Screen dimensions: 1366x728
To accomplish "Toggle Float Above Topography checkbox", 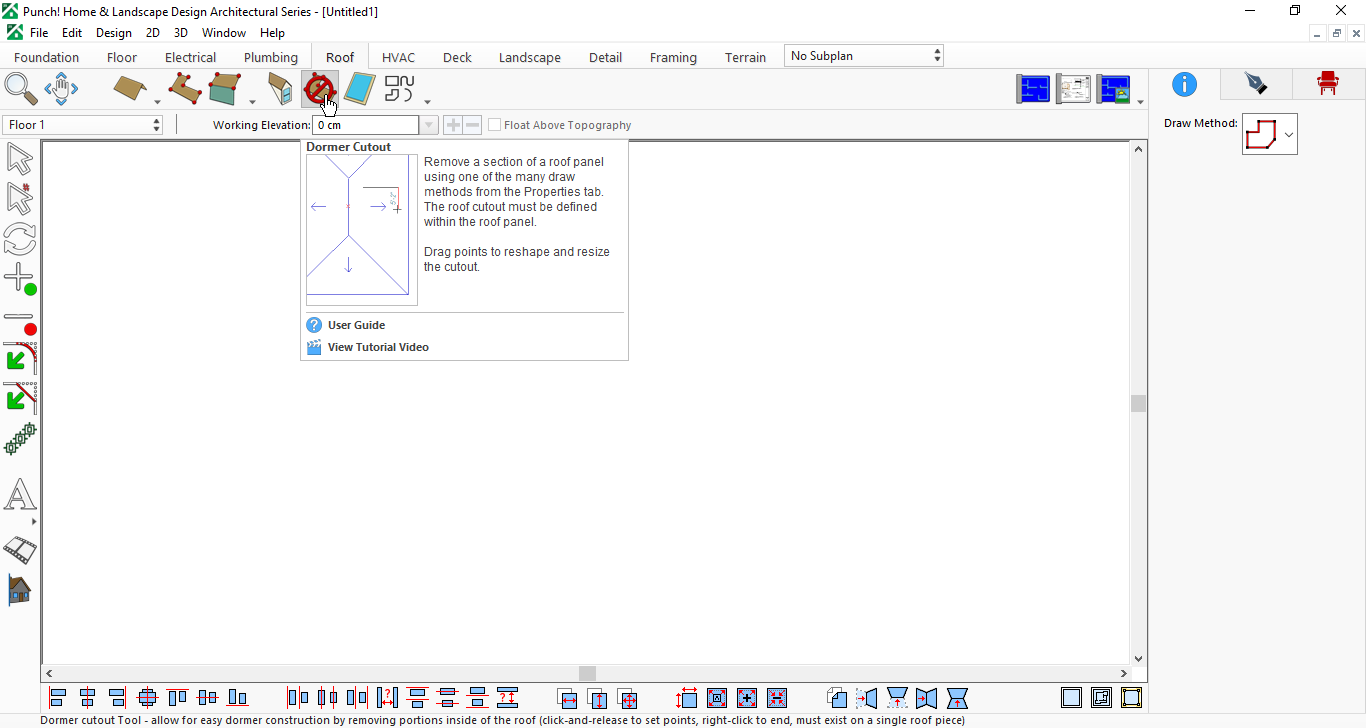I will pos(494,125).
